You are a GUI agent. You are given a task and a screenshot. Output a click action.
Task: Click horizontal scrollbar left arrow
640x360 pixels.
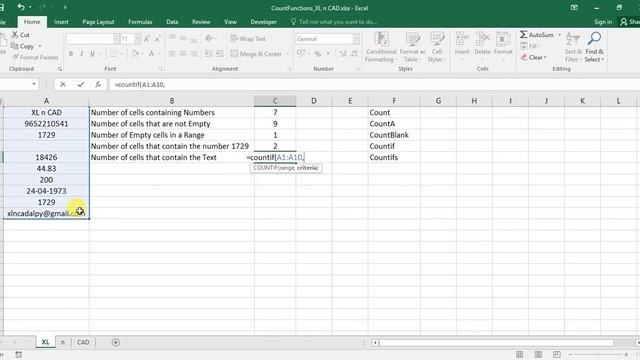(x=375, y=342)
